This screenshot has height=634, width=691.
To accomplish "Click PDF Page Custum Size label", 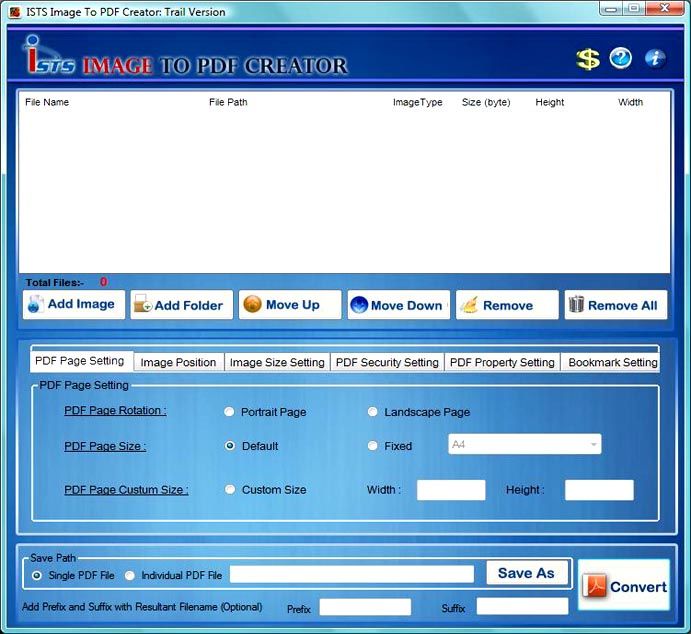I will [126, 490].
